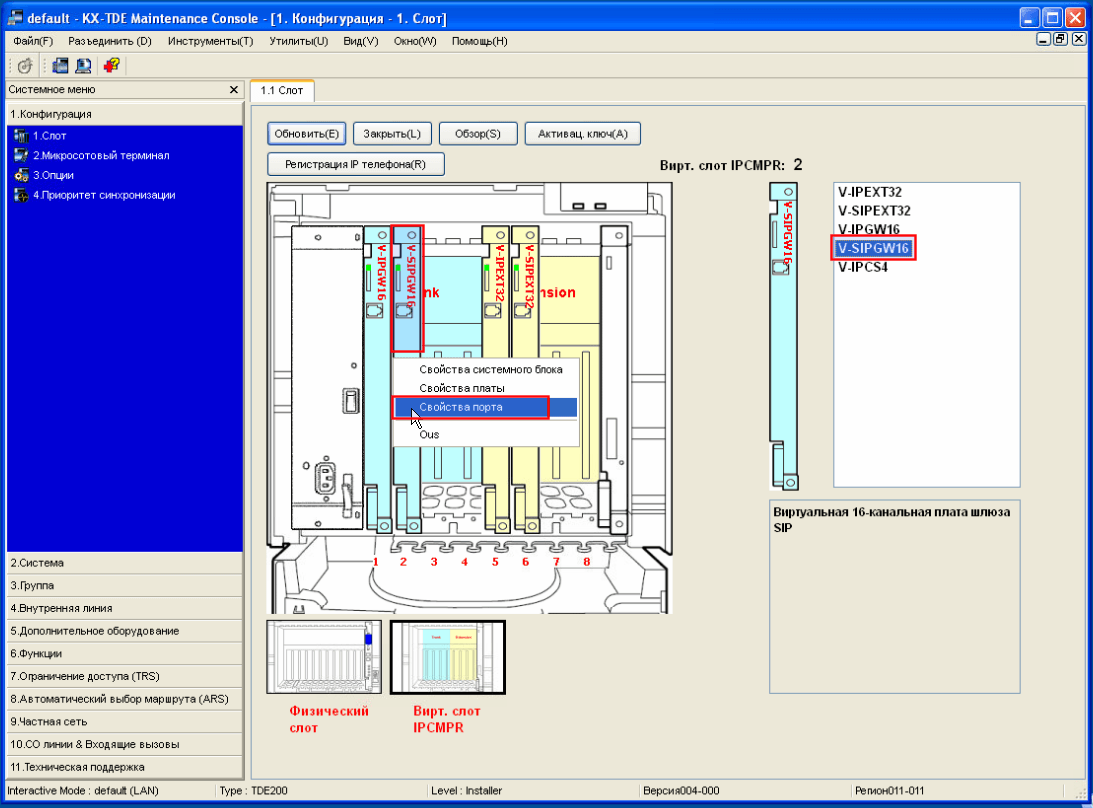Switch to the 1.1 Слот tab
The height and width of the screenshot is (808, 1093).
(282, 91)
